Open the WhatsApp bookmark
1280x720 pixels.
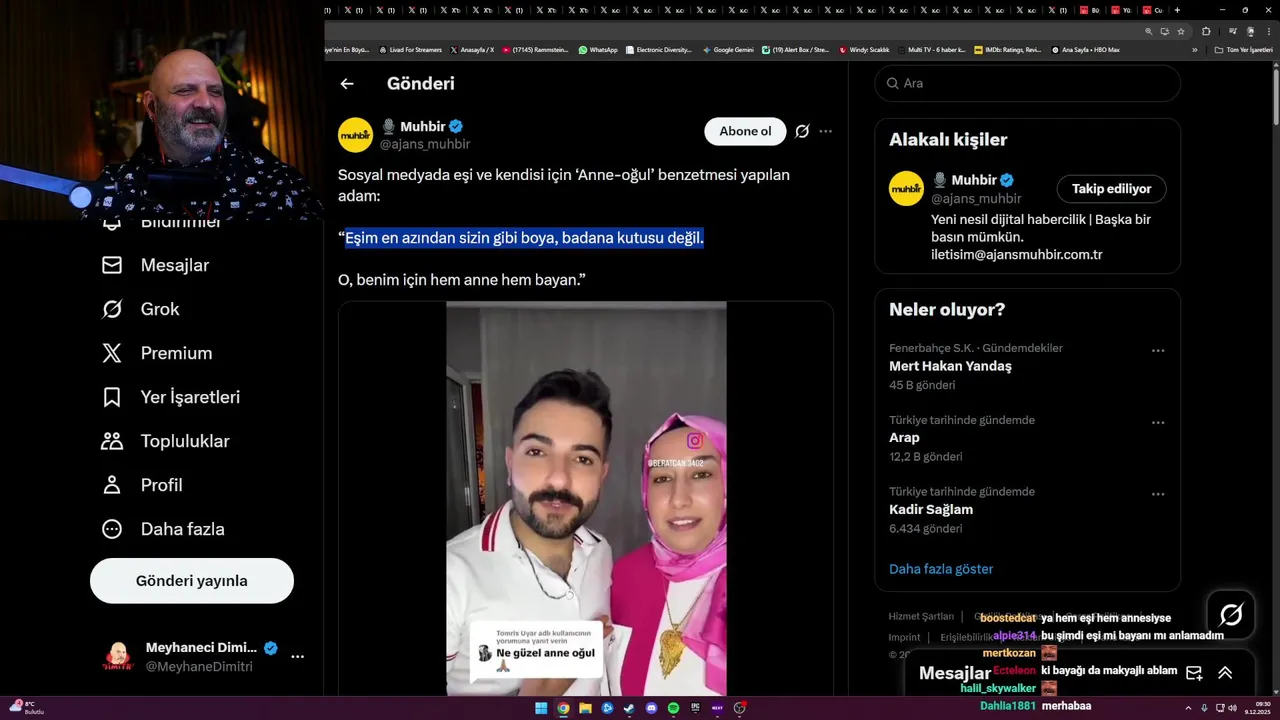pos(598,49)
